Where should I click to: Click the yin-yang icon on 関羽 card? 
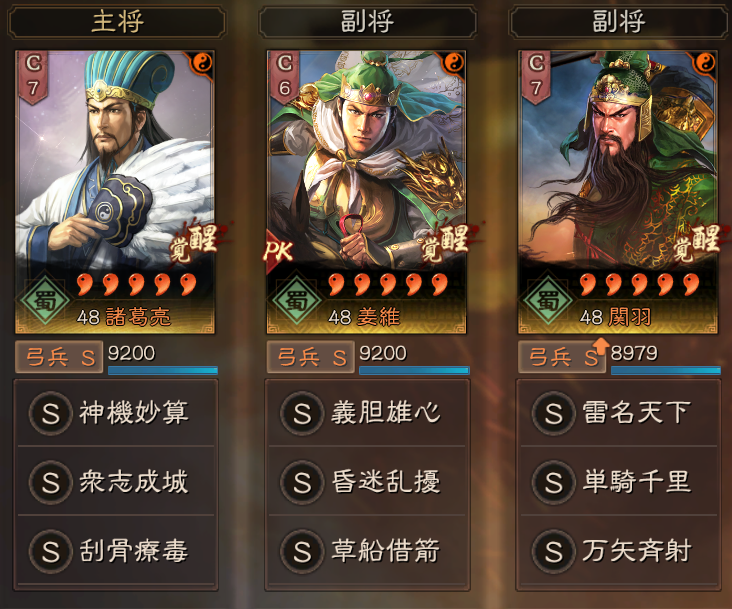click(705, 62)
